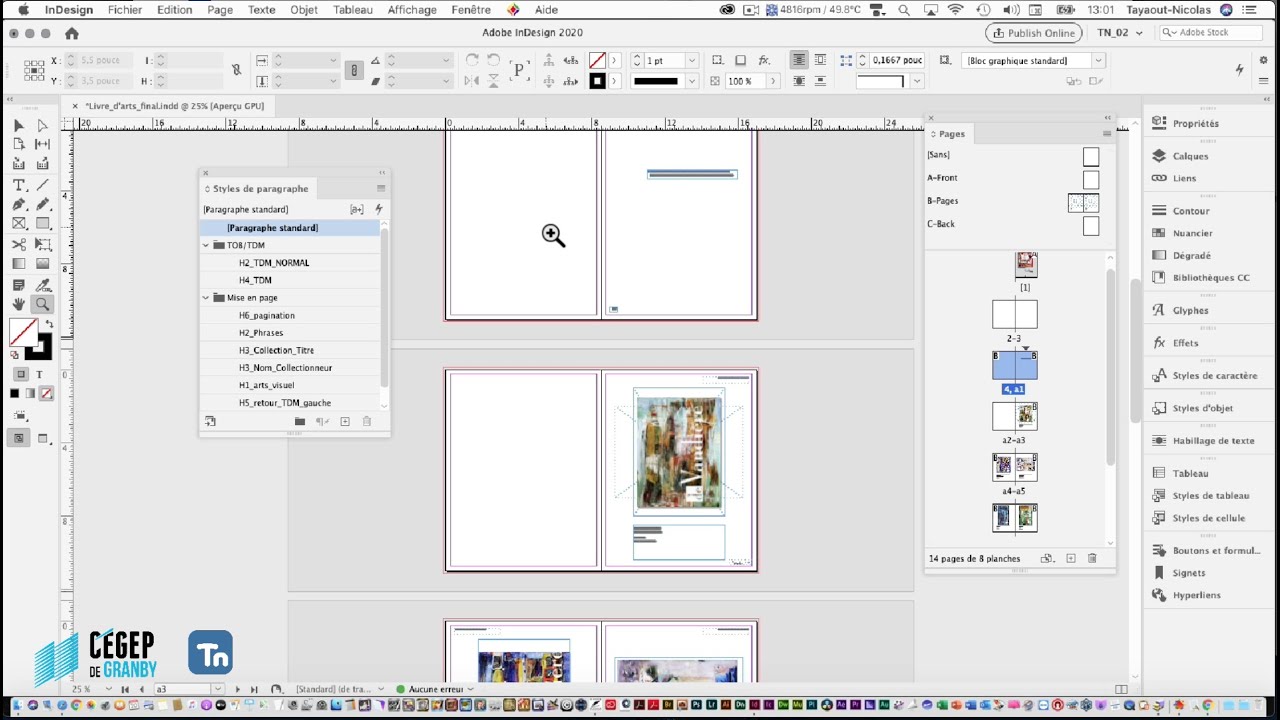Select the Rectangle Frame tool
The image size is (1280, 720).
18,224
